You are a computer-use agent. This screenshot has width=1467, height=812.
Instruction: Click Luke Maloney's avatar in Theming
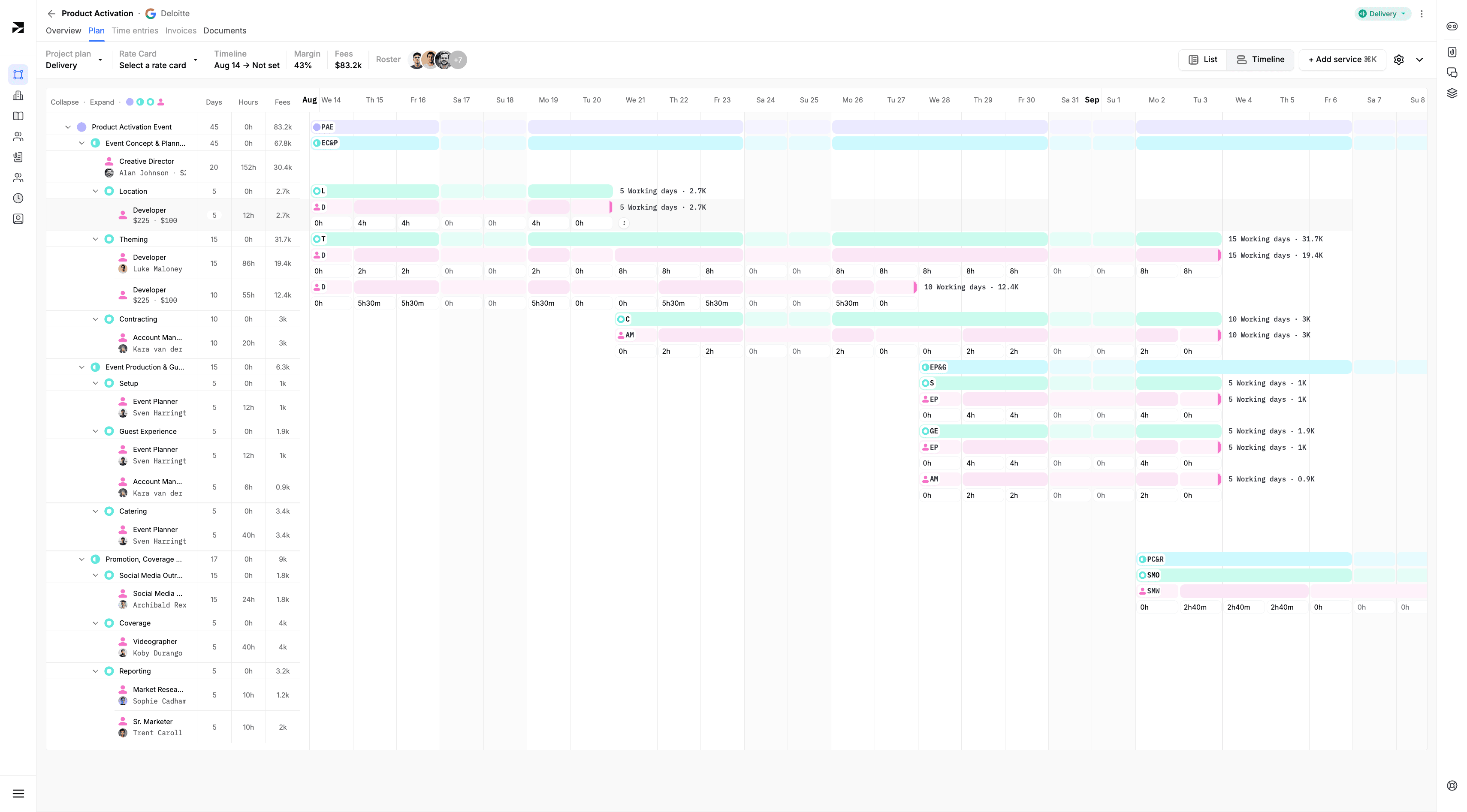[x=123, y=269]
